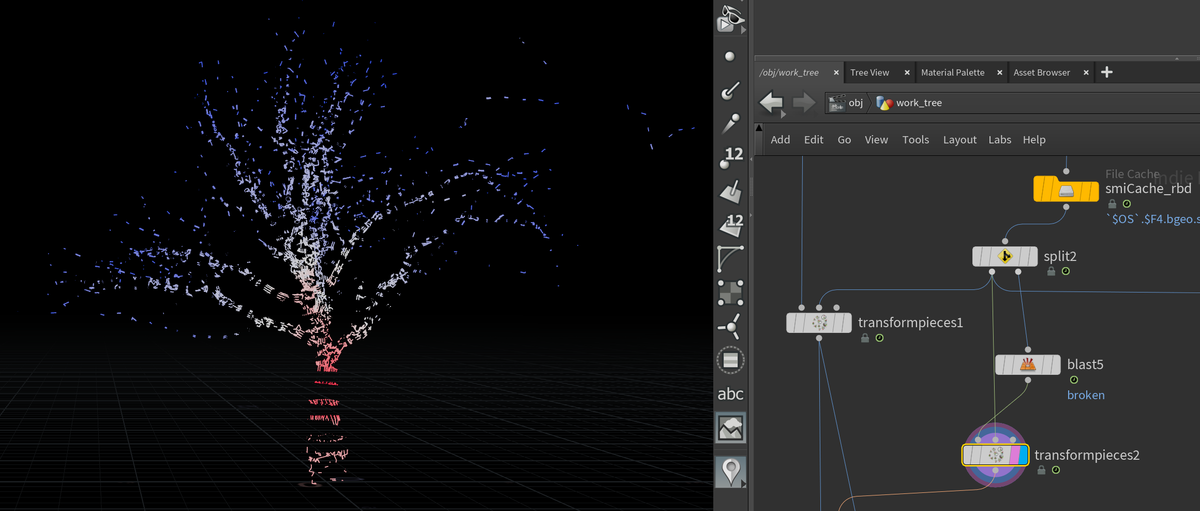This screenshot has width=1200, height=511.
Task: Open the Help menu
Action: 1034,140
